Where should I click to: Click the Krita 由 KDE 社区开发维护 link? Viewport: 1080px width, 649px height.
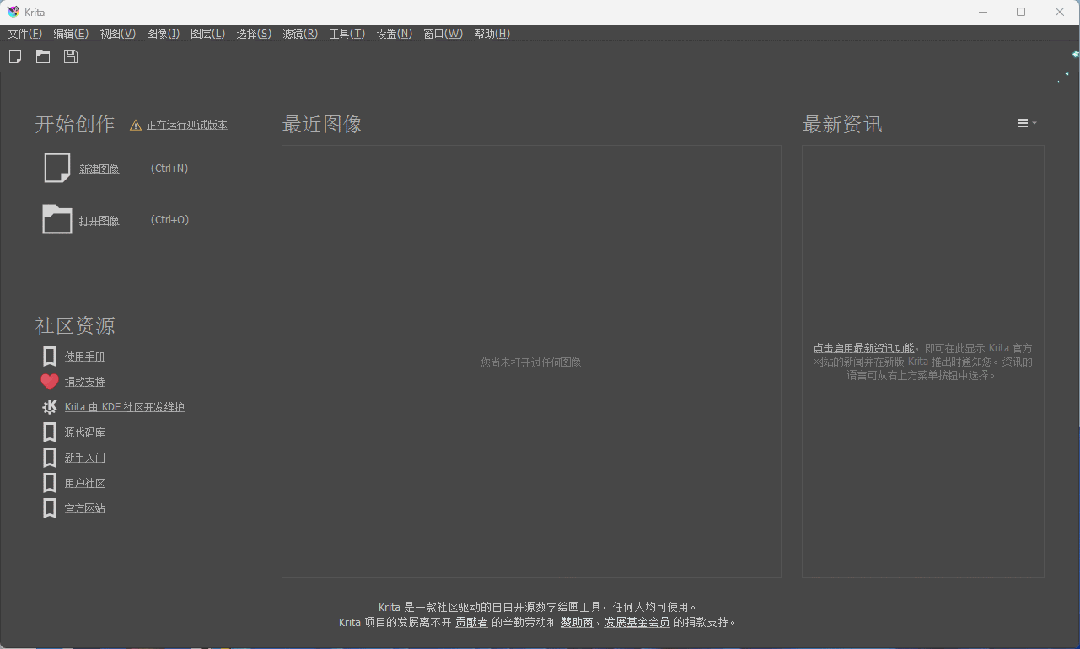(x=125, y=407)
